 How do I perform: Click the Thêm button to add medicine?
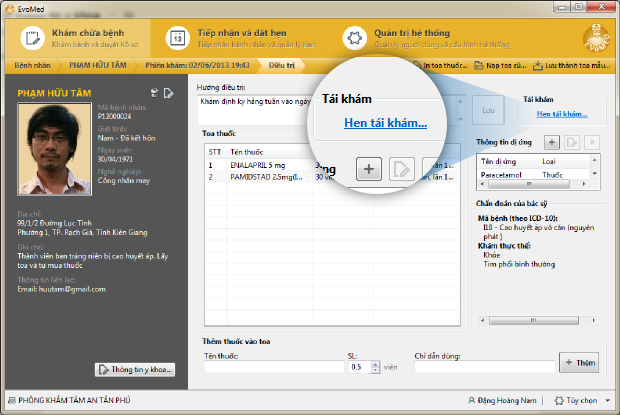(x=579, y=362)
